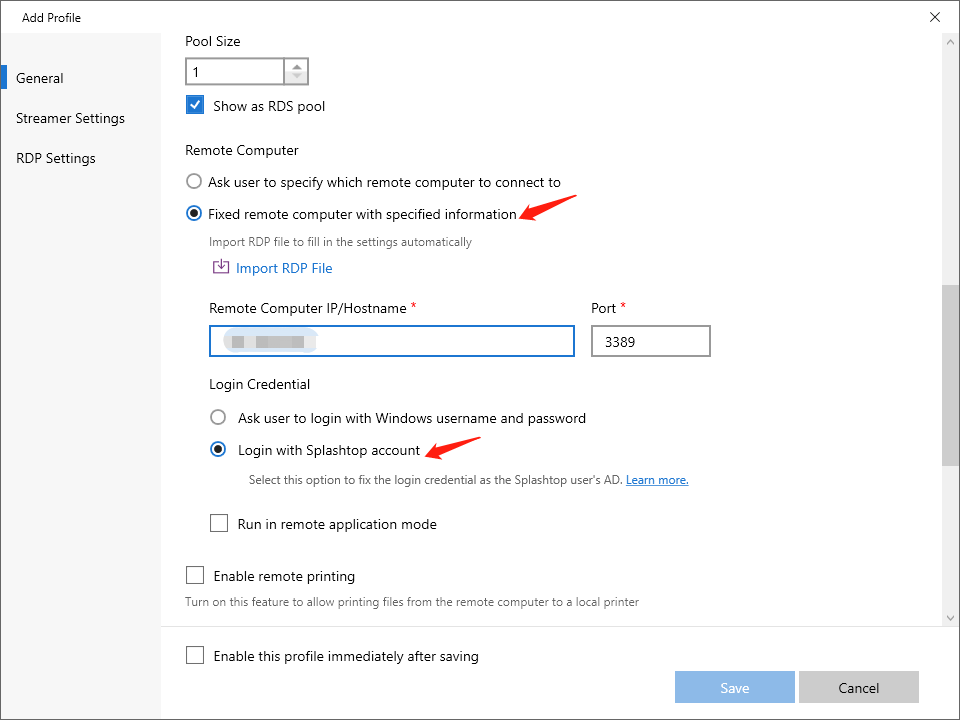Click the Cancel button
960x720 pixels.
858,687
